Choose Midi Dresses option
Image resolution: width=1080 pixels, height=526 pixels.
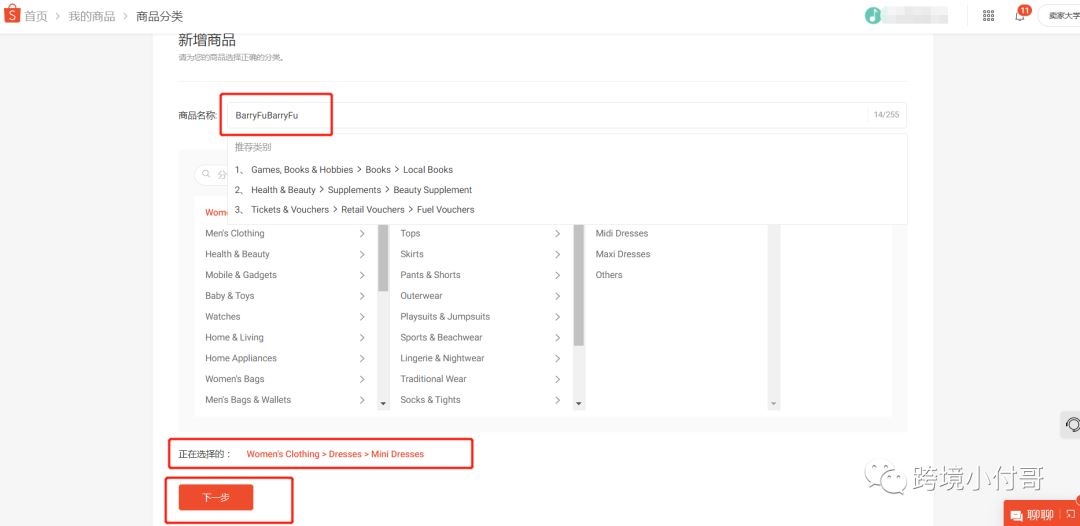(622, 233)
